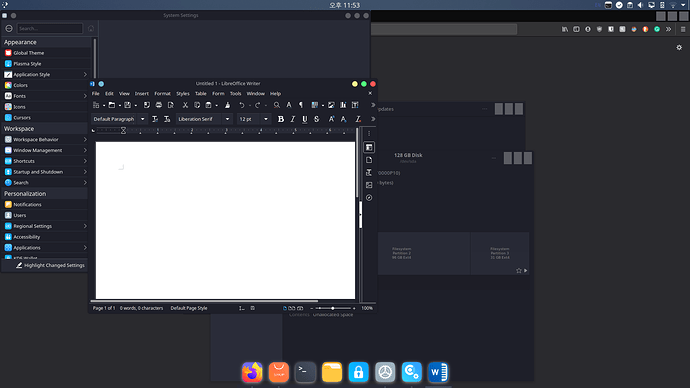Image resolution: width=690 pixels, height=388 pixels.
Task: Click the Print icon in Writer toolbar
Action: [158, 105]
